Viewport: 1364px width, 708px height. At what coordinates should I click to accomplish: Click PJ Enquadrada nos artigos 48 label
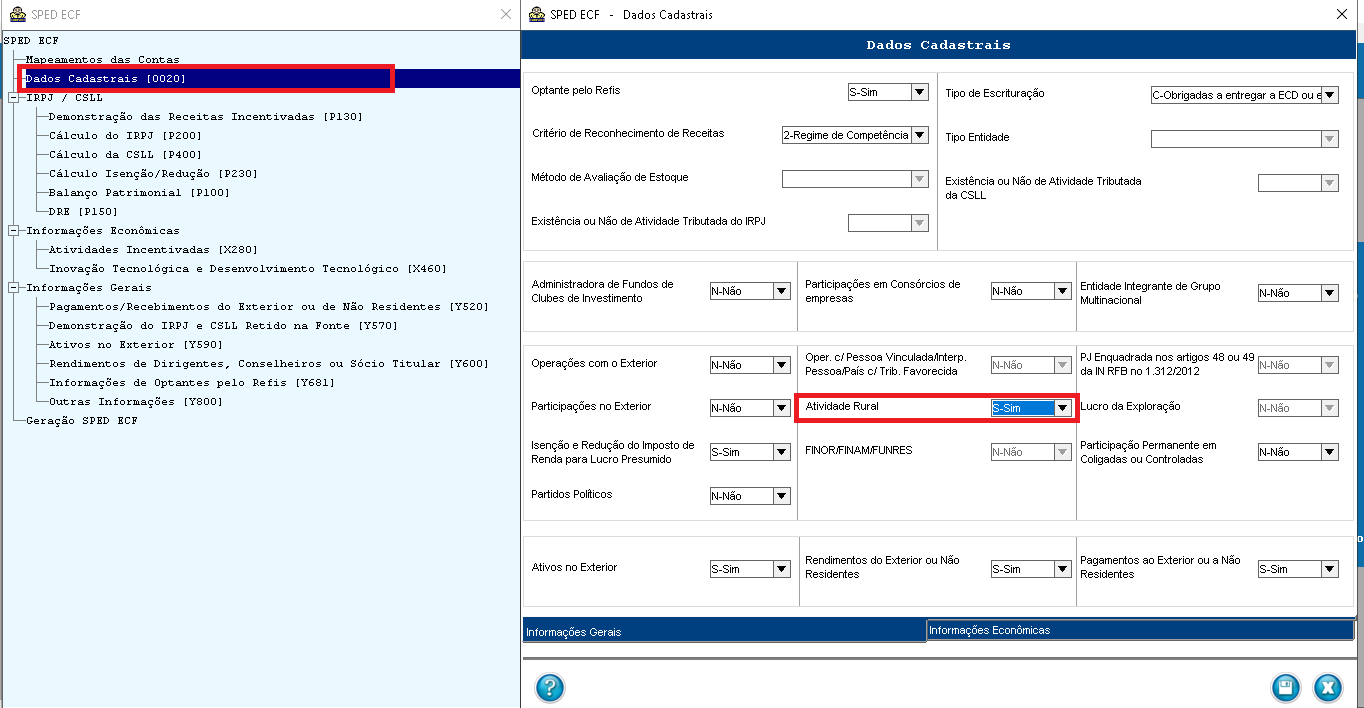[1166, 364]
